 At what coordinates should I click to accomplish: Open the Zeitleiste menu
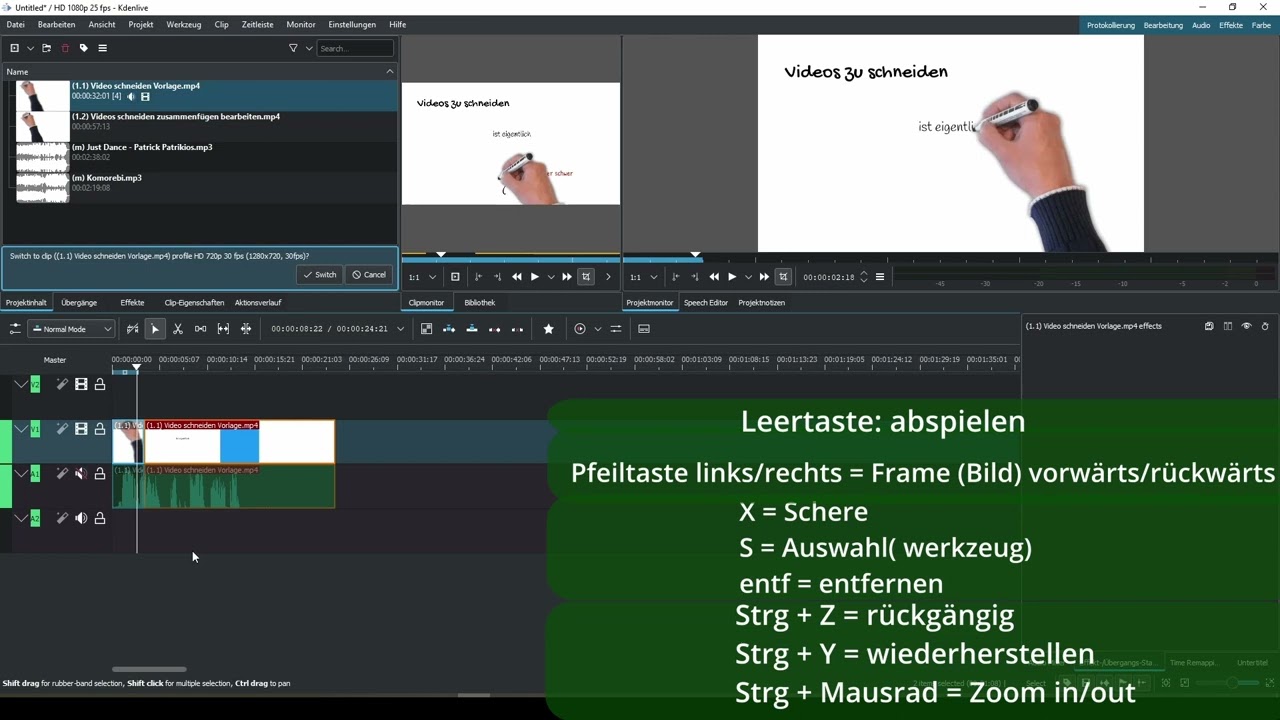tap(257, 24)
